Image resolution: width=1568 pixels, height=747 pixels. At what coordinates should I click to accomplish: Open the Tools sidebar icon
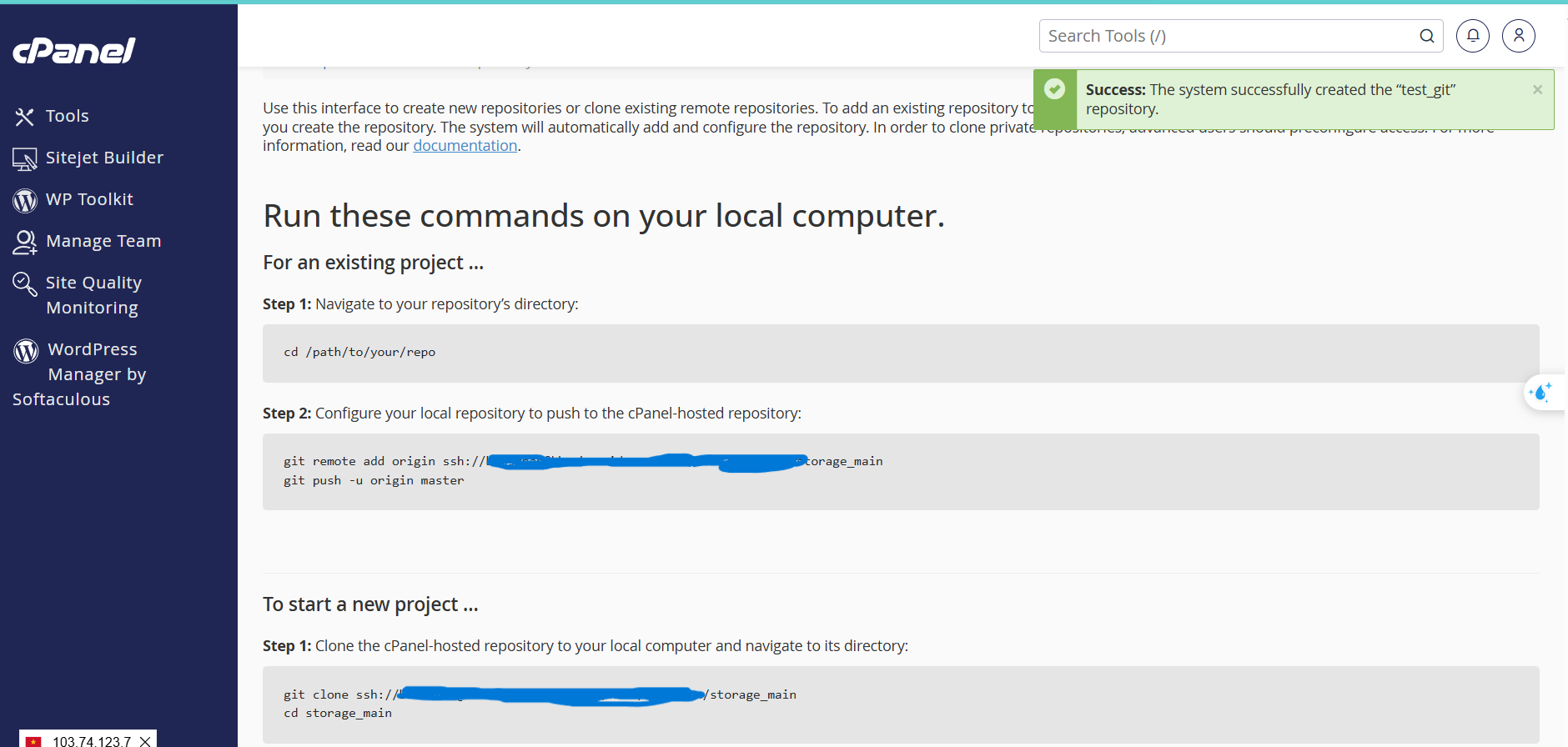(24, 117)
